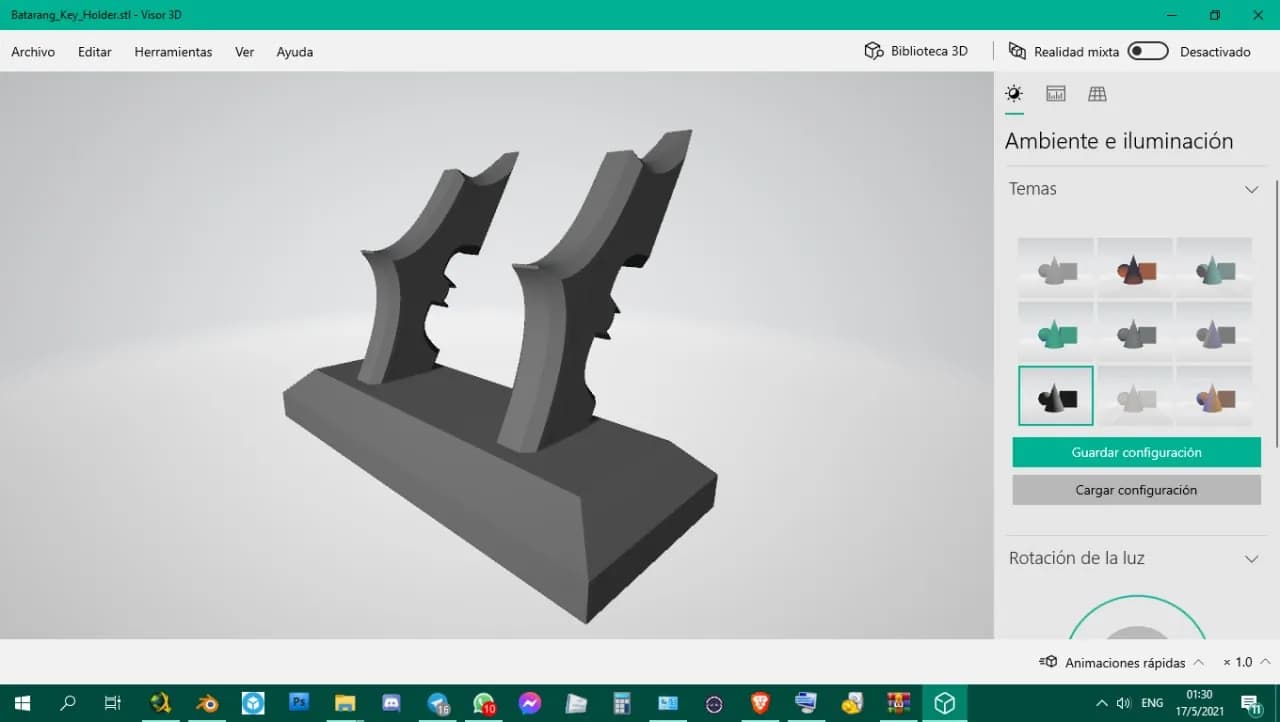Show hidden system tray icons
Image resolution: width=1280 pixels, height=722 pixels.
[x=1102, y=703]
